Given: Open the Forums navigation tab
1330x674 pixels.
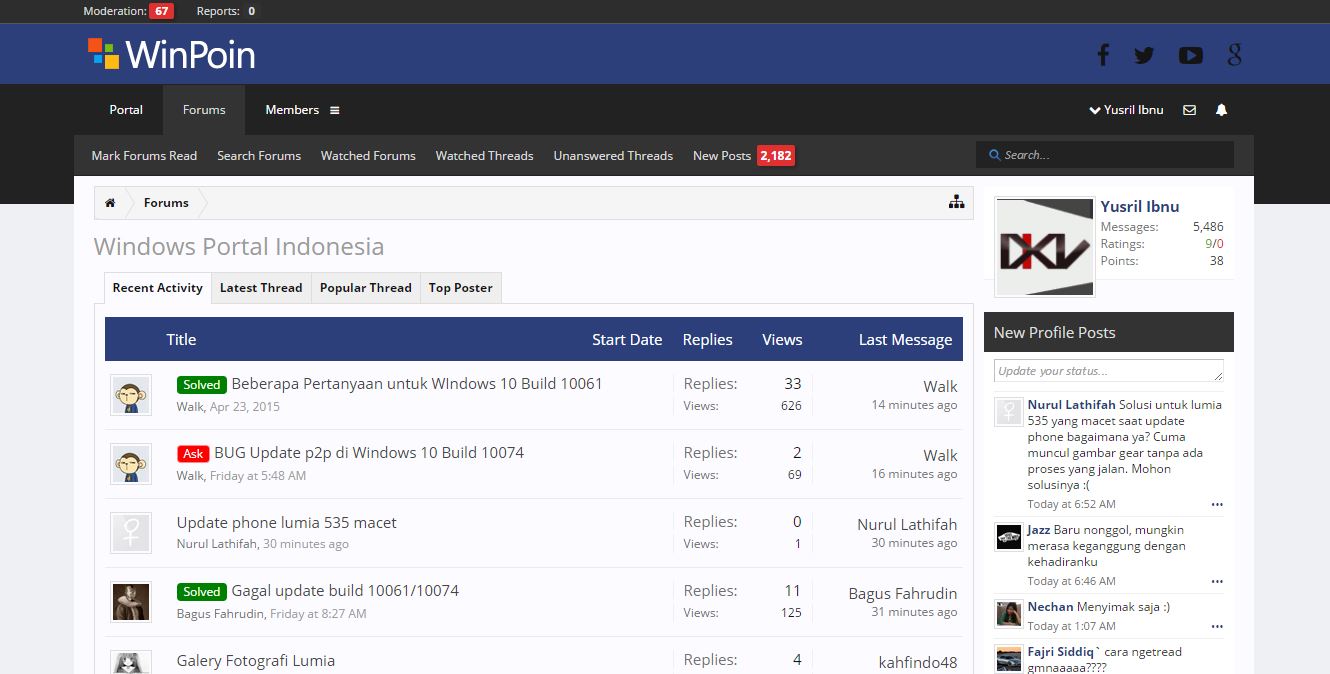Looking at the screenshot, I should 204,110.
